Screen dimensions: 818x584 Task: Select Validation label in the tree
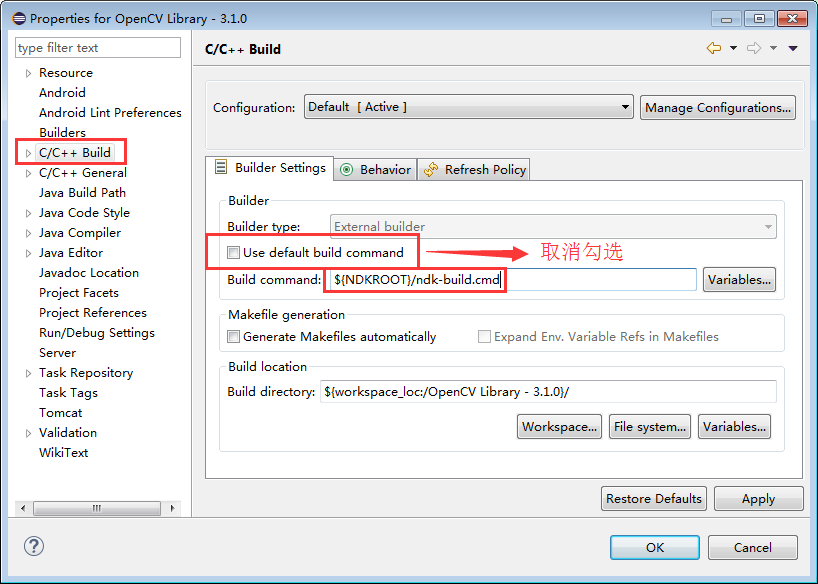68,433
